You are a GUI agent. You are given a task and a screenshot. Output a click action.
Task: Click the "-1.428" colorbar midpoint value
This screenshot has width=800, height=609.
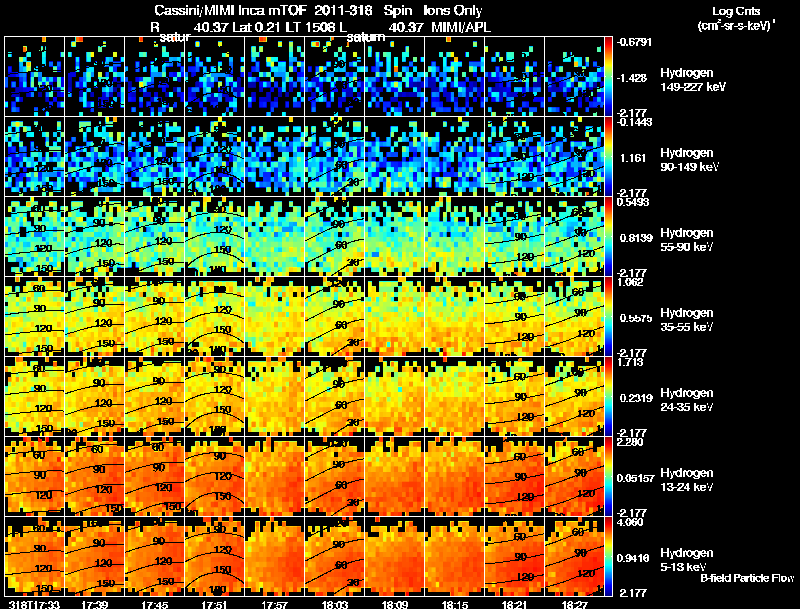point(633,78)
